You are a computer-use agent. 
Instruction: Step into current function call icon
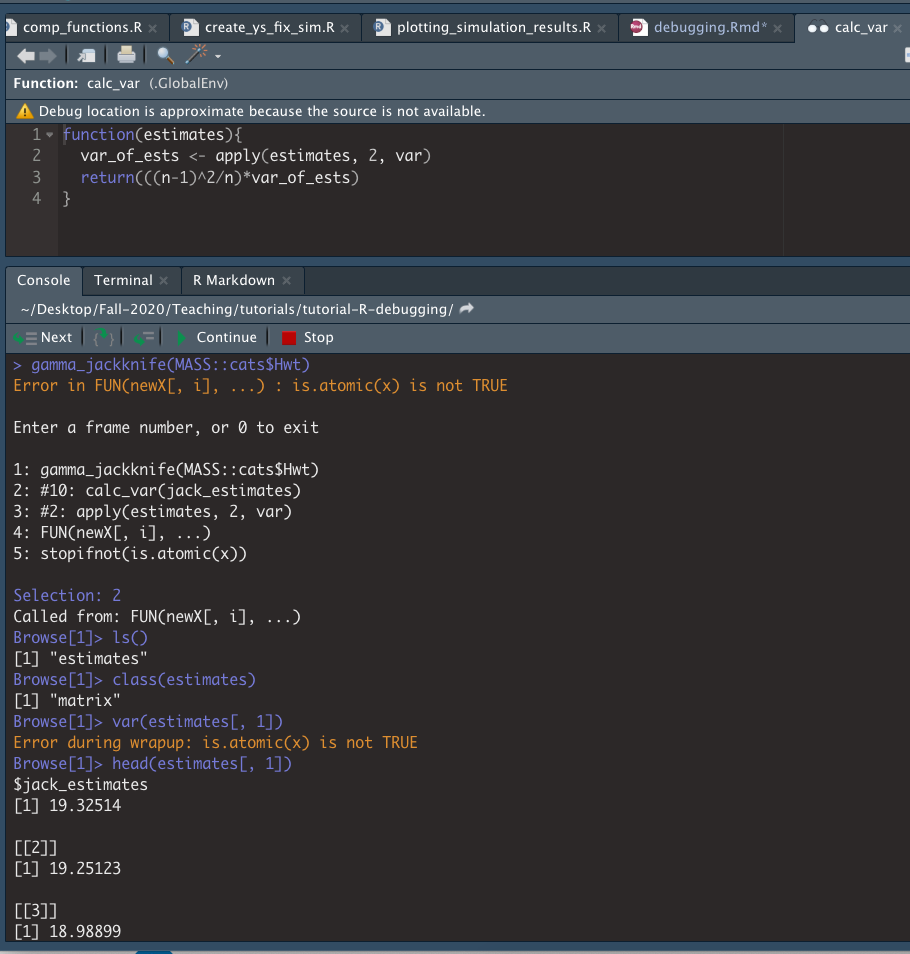[103, 338]
